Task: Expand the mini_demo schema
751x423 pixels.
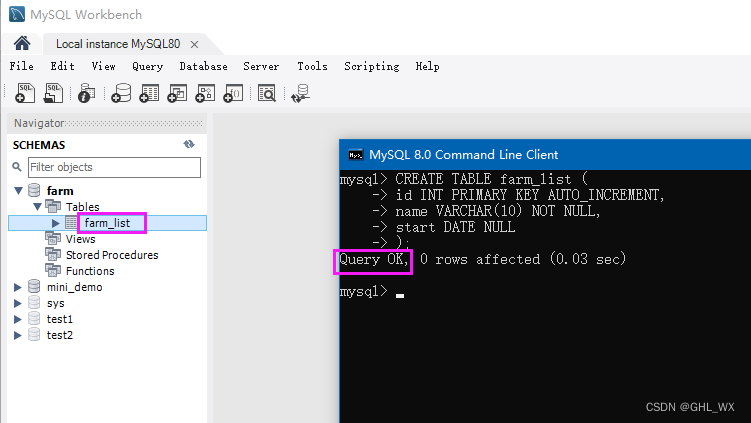Action: (18, 287)
